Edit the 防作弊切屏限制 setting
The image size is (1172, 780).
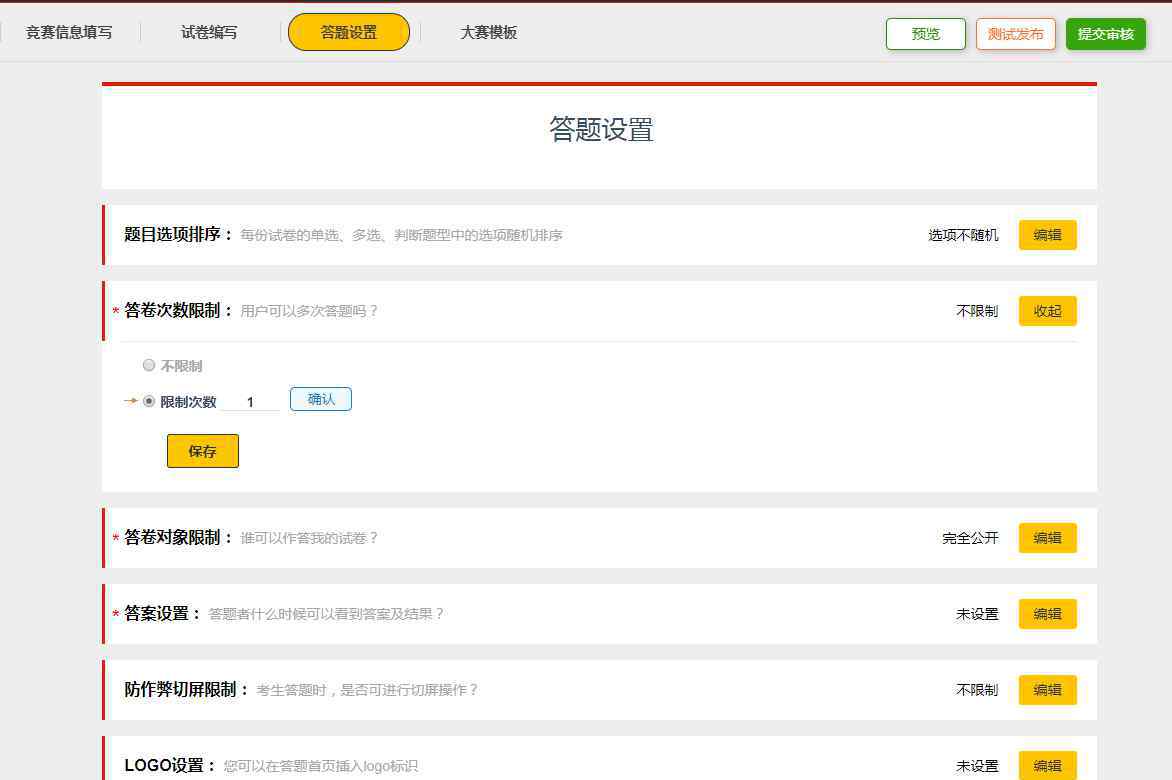[1047, 690]
